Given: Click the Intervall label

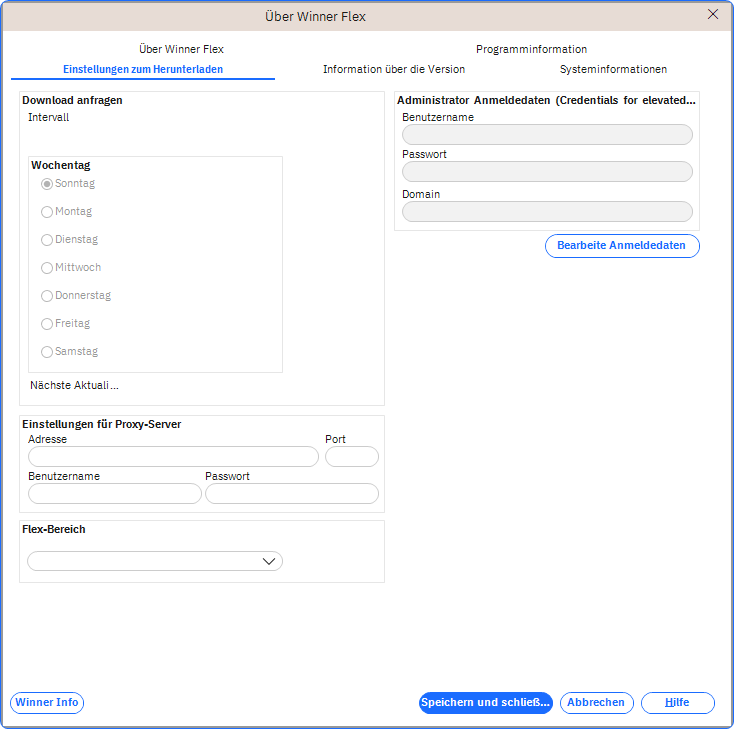Looking at the screenshot, I should (48, 118).
